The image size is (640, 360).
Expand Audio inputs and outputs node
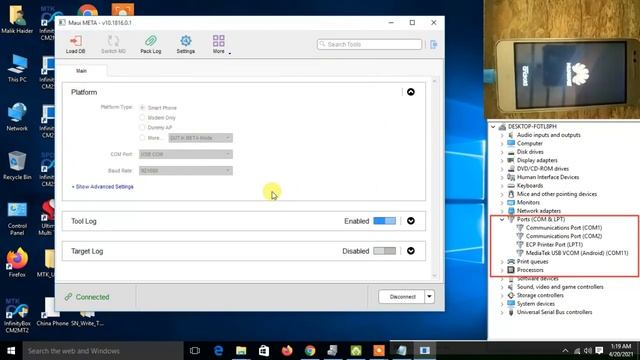(x=502, y=135)
